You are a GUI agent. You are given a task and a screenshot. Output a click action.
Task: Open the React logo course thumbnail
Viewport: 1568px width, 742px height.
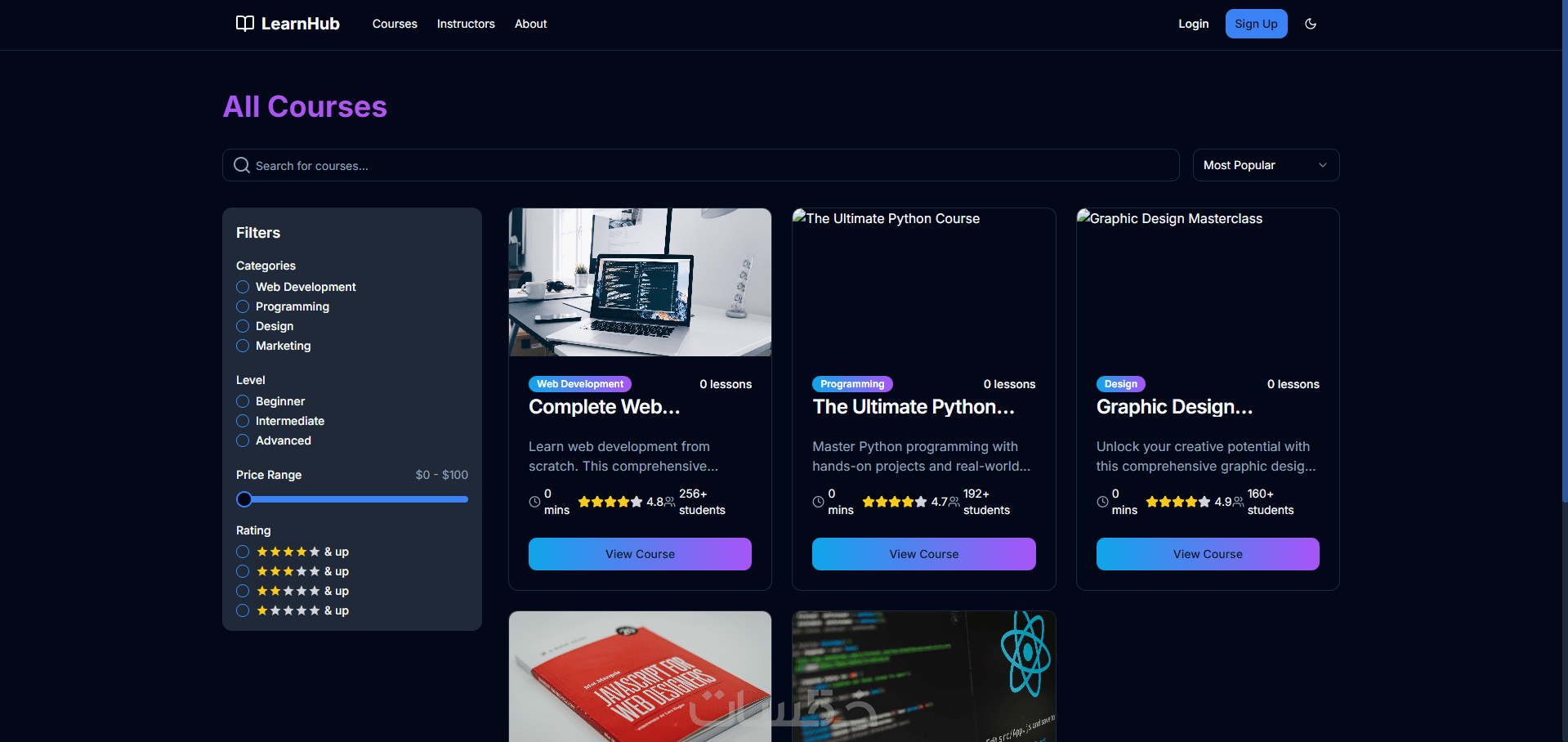point(924,677)
